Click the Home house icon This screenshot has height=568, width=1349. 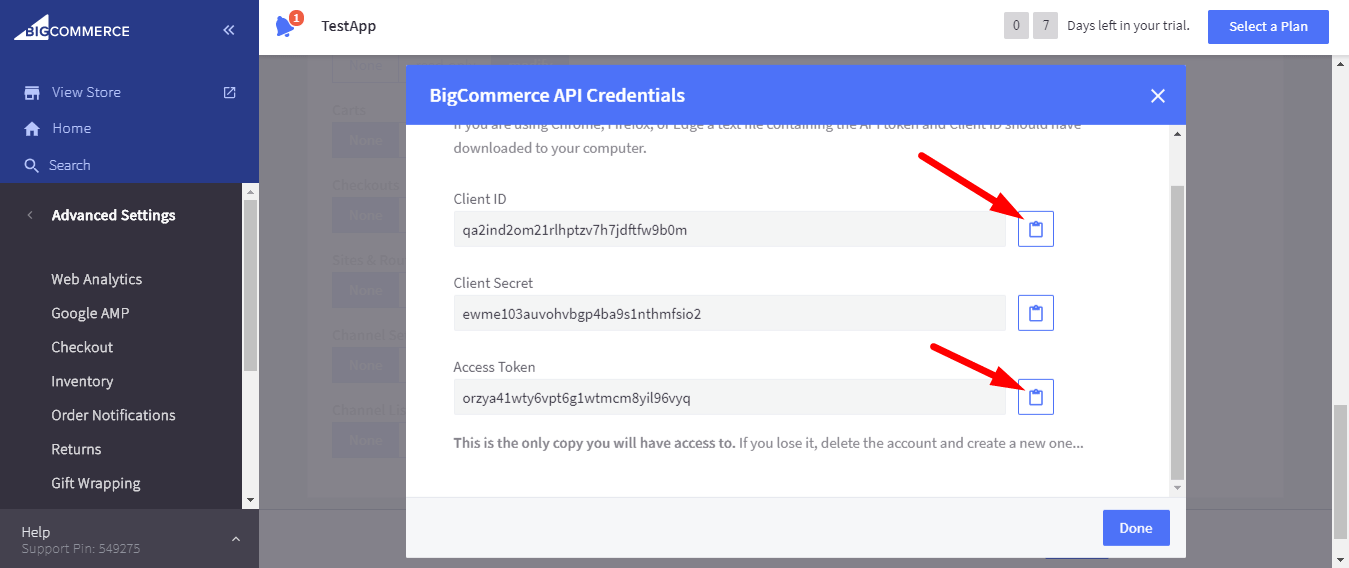(32, 129)
